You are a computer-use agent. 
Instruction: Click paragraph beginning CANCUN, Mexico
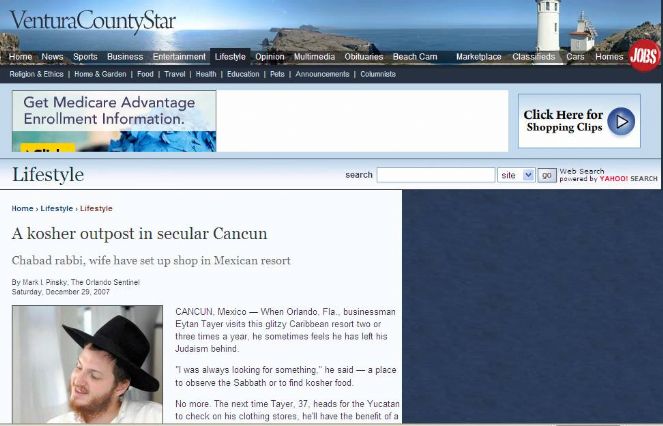[x=285, y=330]
